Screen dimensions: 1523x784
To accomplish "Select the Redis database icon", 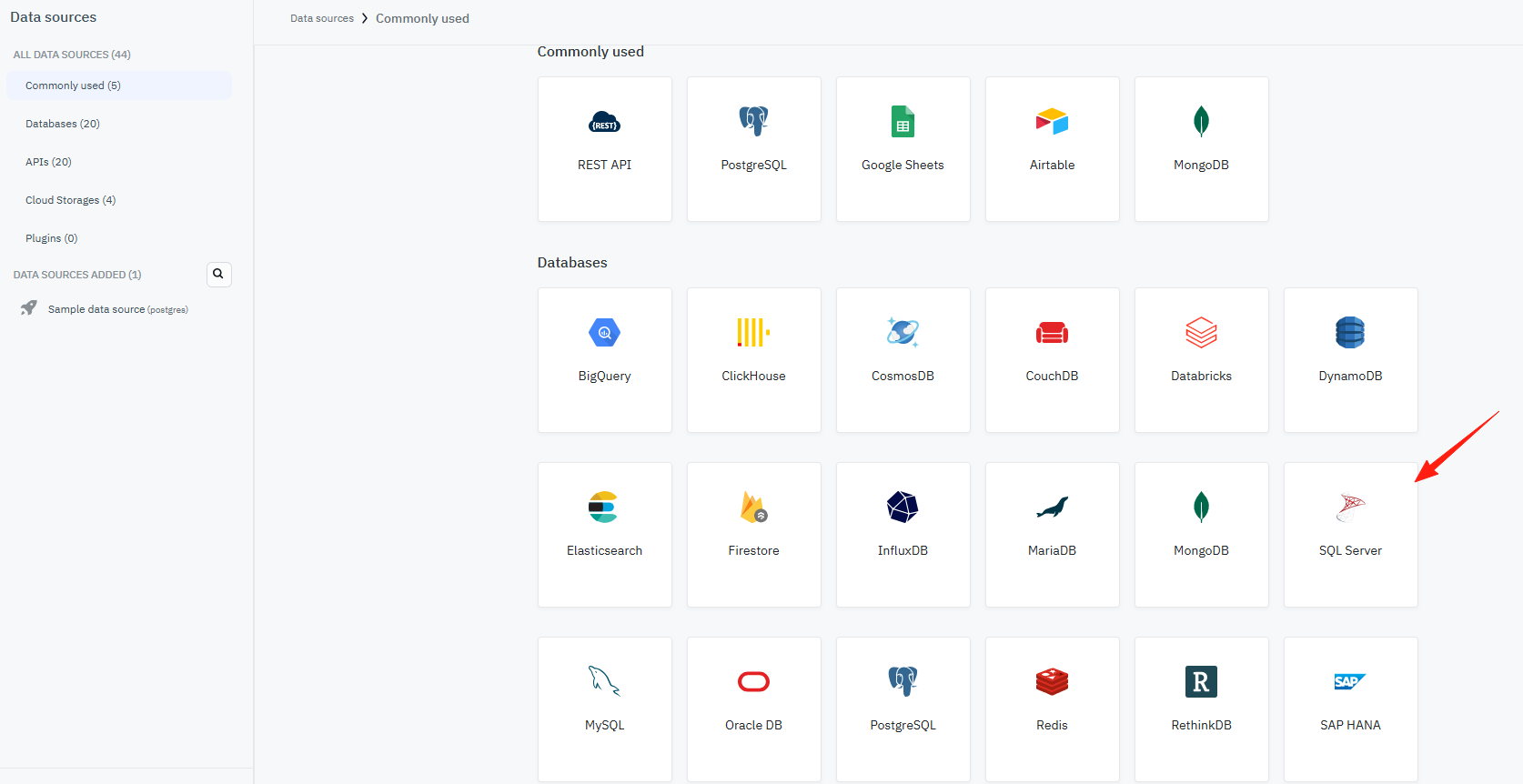I will [x=1052, y=681].
